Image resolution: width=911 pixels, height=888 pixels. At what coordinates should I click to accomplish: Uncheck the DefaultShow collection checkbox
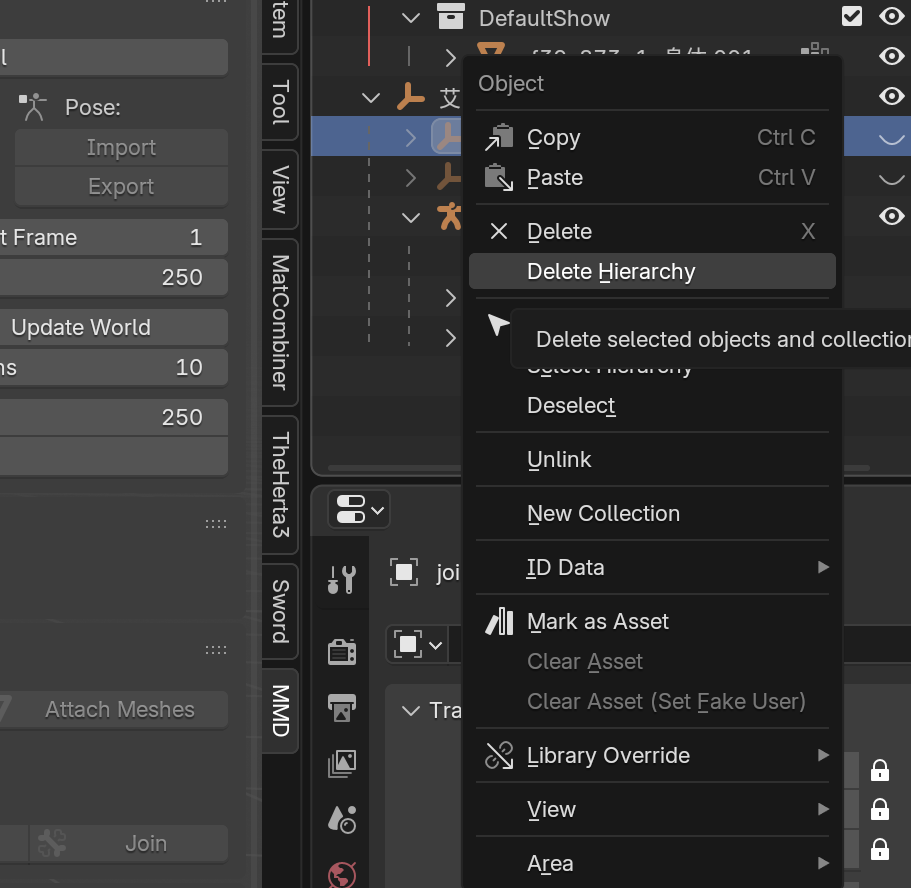pos(852,16)
